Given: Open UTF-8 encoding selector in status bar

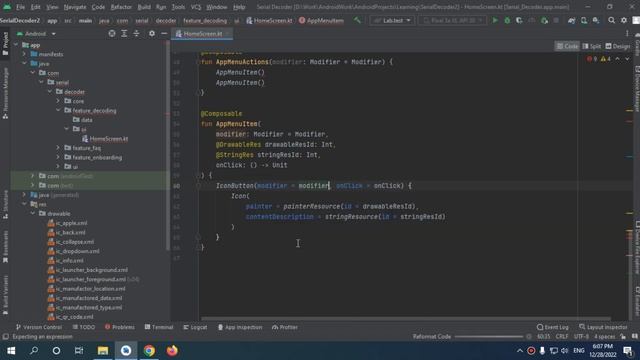Looking at the screenshot, I should pyautogui.click(x=581, y=337).
